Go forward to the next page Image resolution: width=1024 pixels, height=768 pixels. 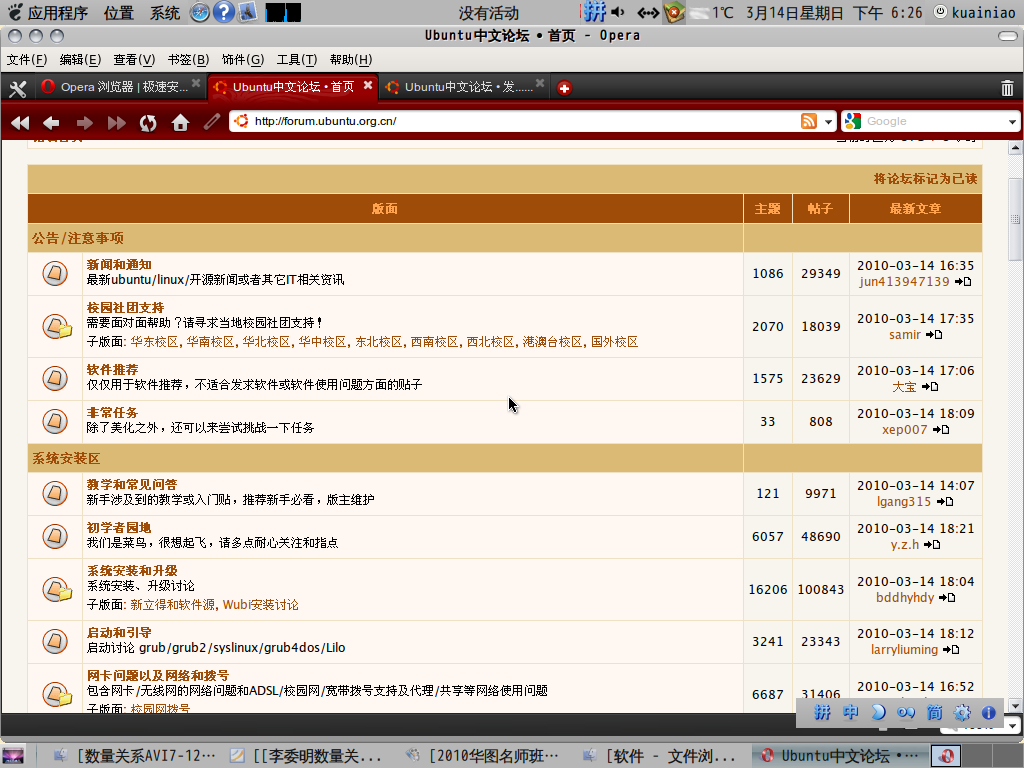point(84,122)
